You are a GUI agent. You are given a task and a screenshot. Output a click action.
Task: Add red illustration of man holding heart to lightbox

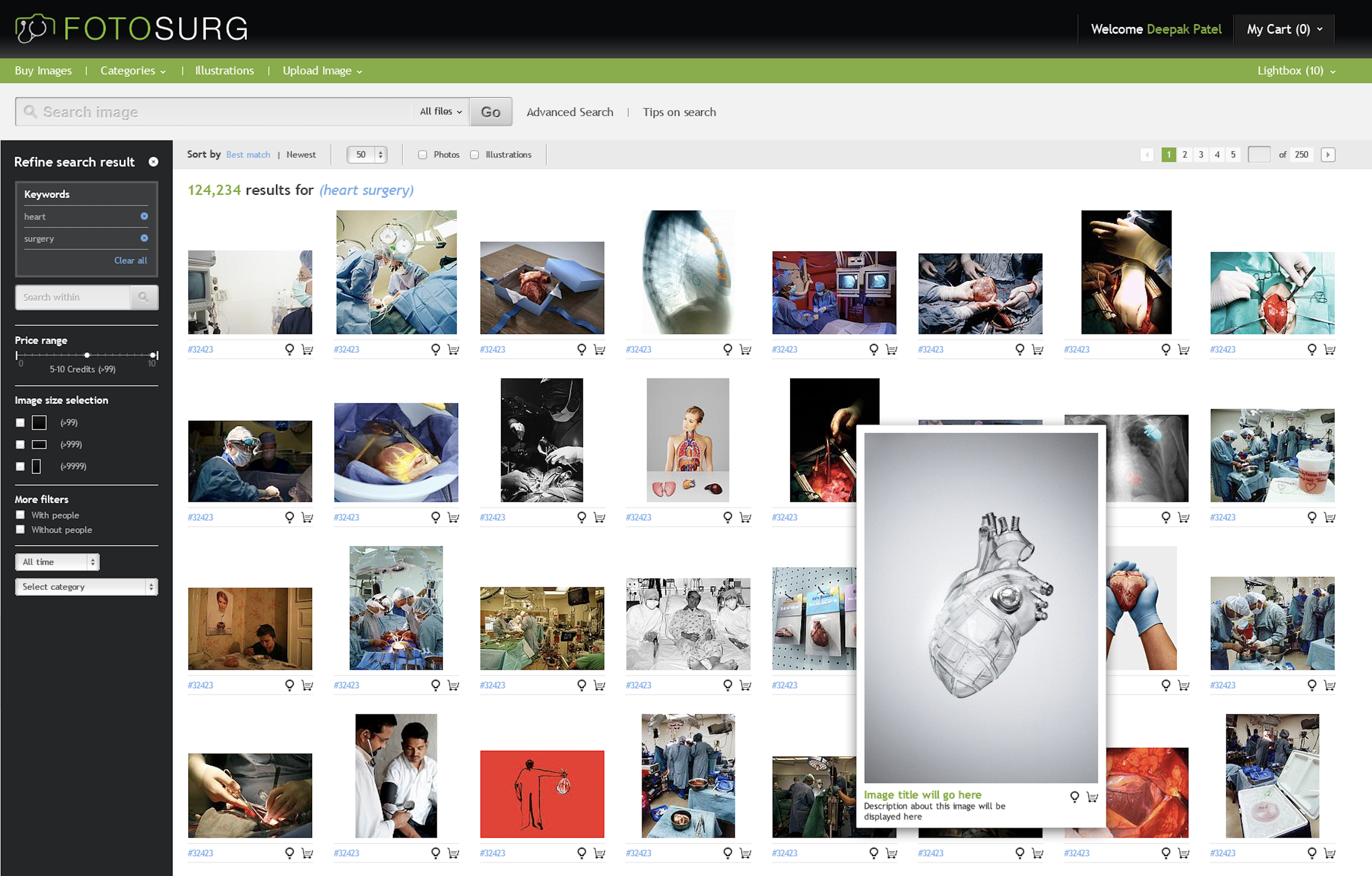pos(581,853)
